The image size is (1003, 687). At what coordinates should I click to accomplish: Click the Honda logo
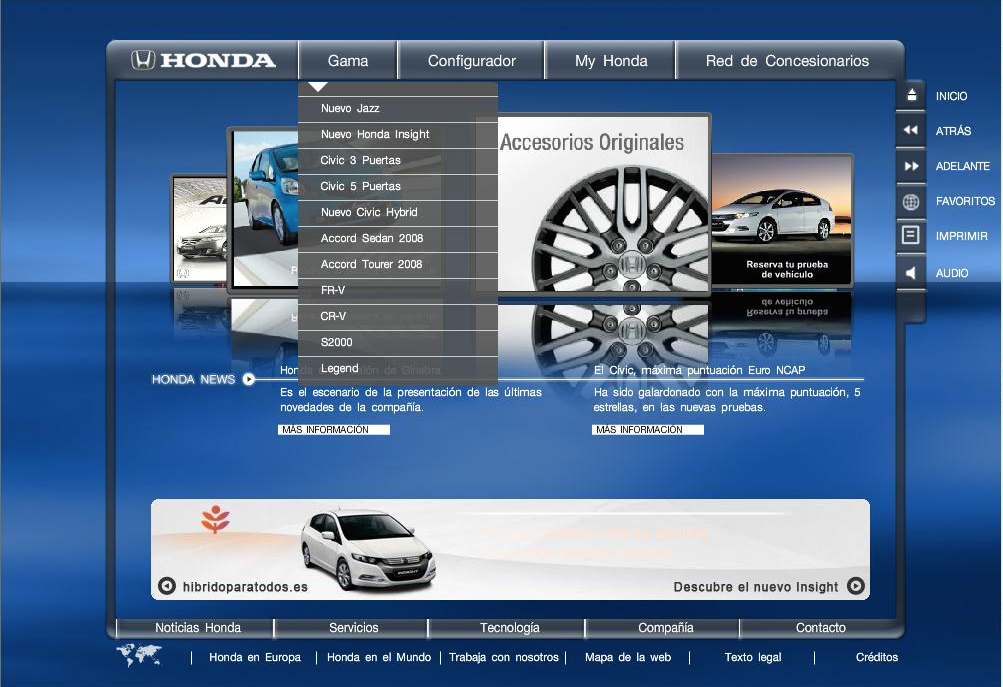[x=203, y=60]
